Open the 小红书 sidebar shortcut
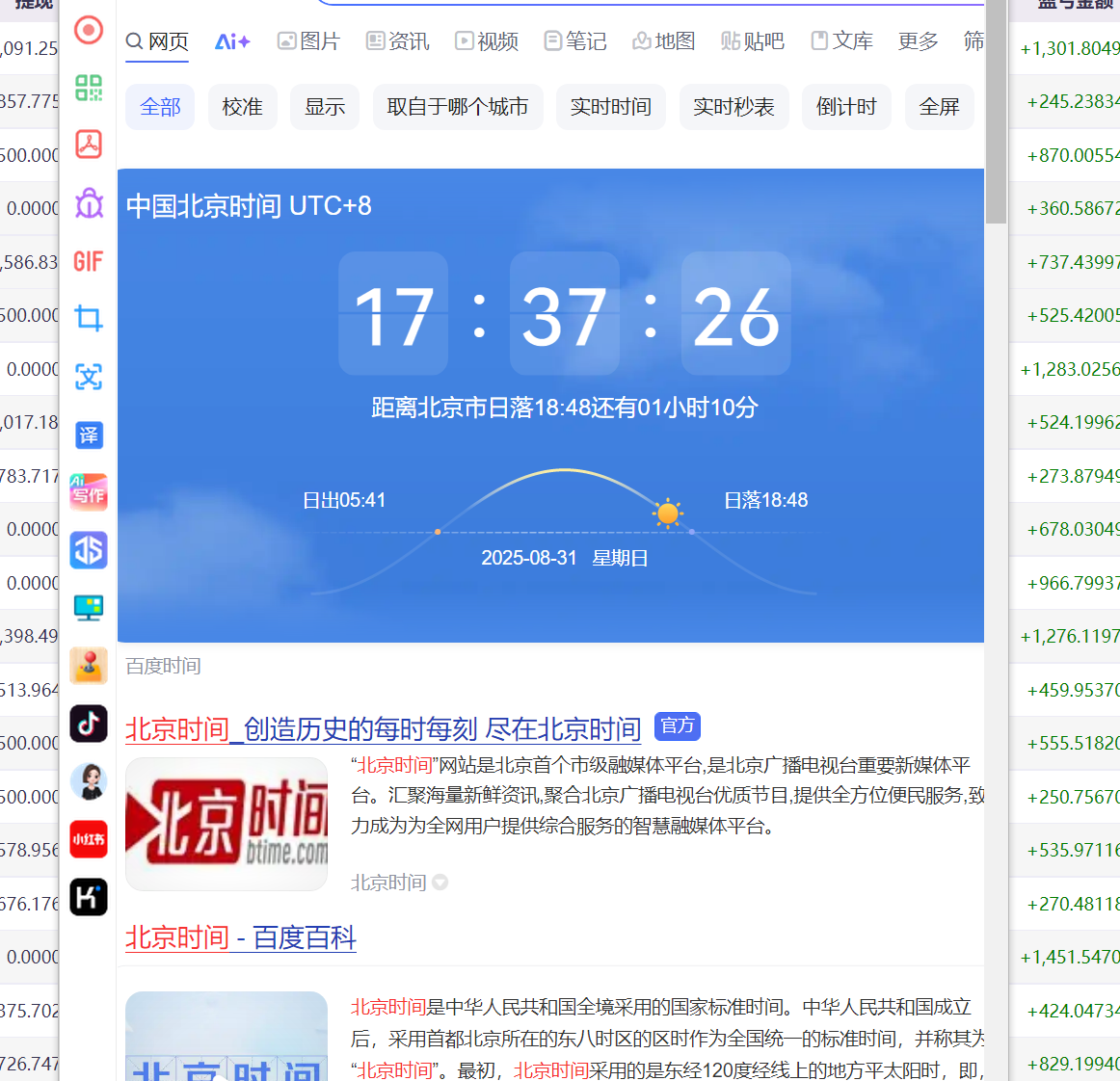 coord(89,839)
